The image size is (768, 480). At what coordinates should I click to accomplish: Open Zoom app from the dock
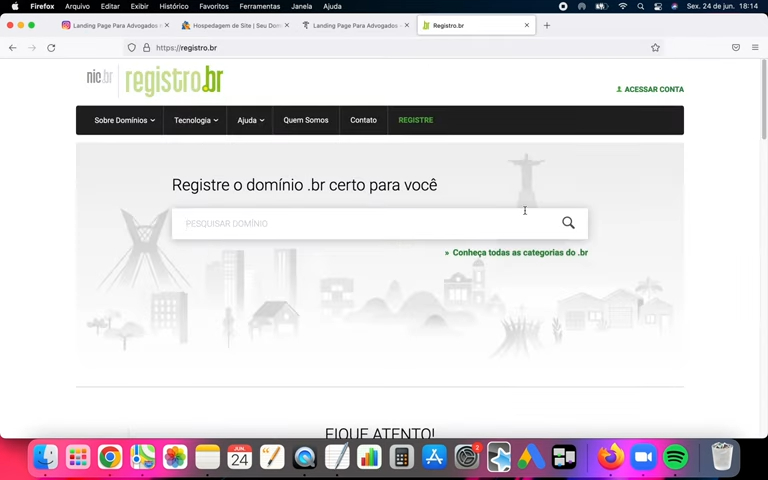(643, 457)
